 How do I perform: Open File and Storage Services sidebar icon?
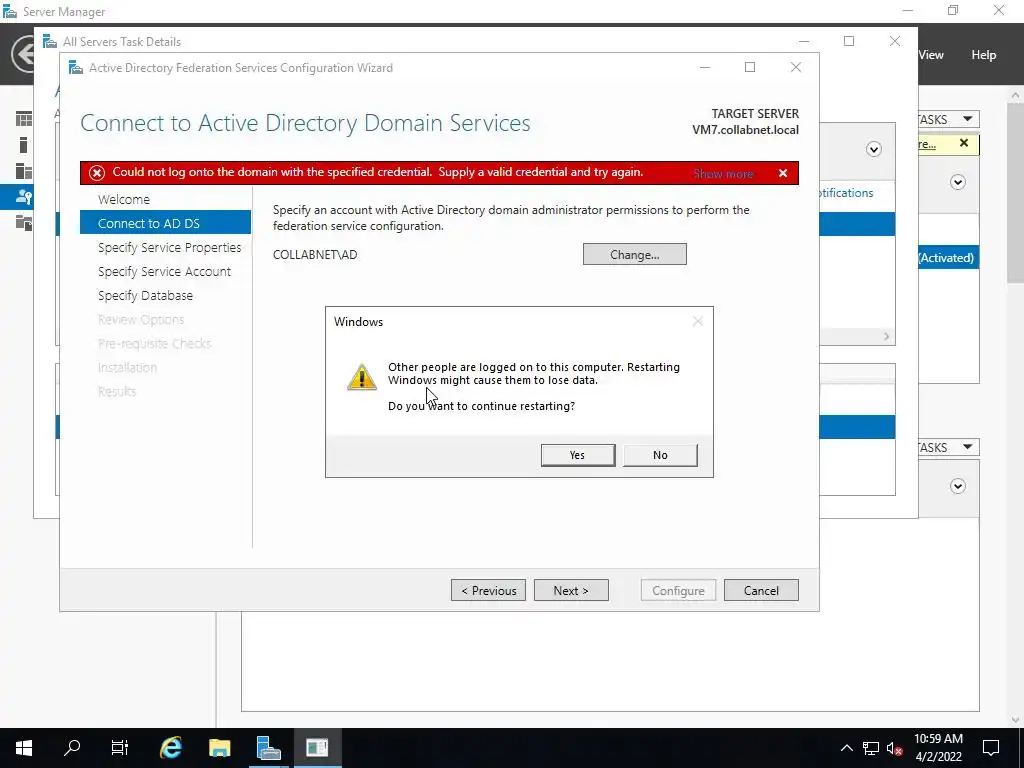[x=24, y=223]
